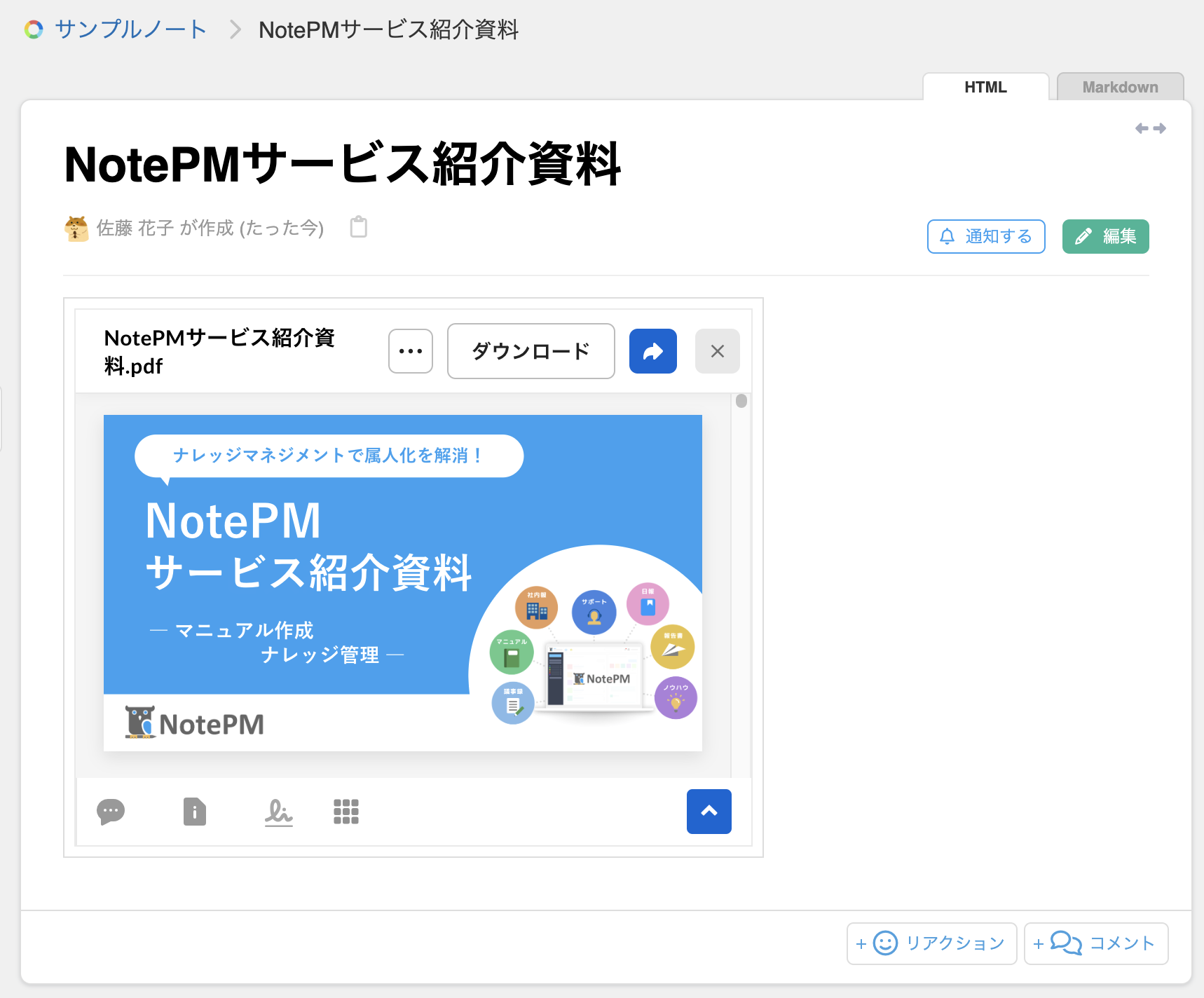Viewport: 1204px width, 998px height.
Task: Click the page title NotePMサービス紹介資料 heading
Action: (343, 165)
